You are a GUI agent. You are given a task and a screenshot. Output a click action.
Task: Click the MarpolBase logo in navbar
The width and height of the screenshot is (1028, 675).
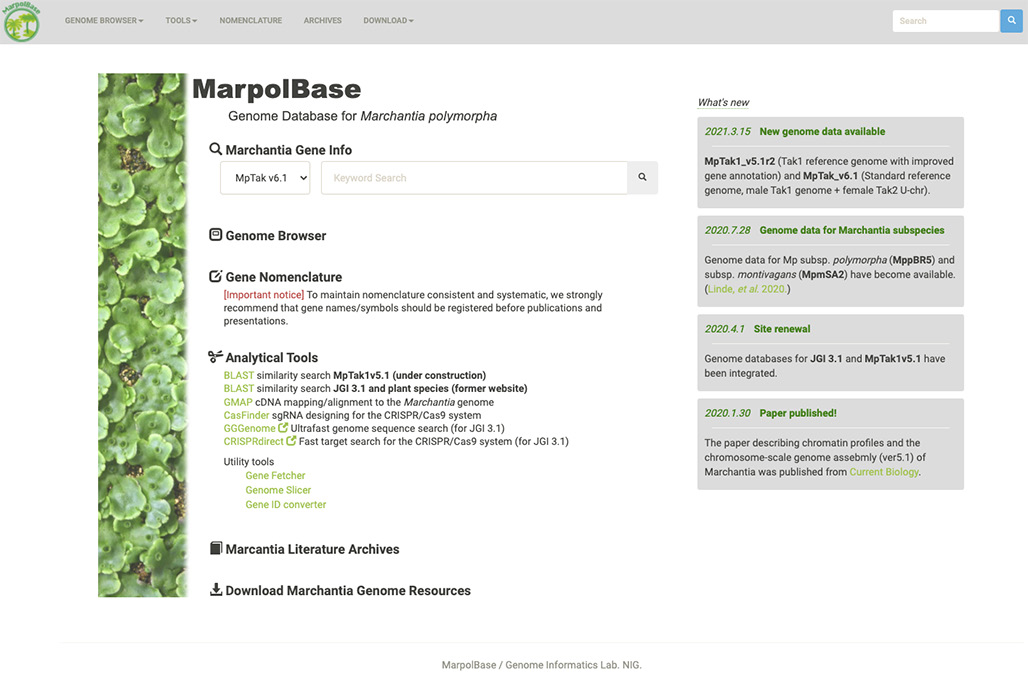click(x=21, y=21)
